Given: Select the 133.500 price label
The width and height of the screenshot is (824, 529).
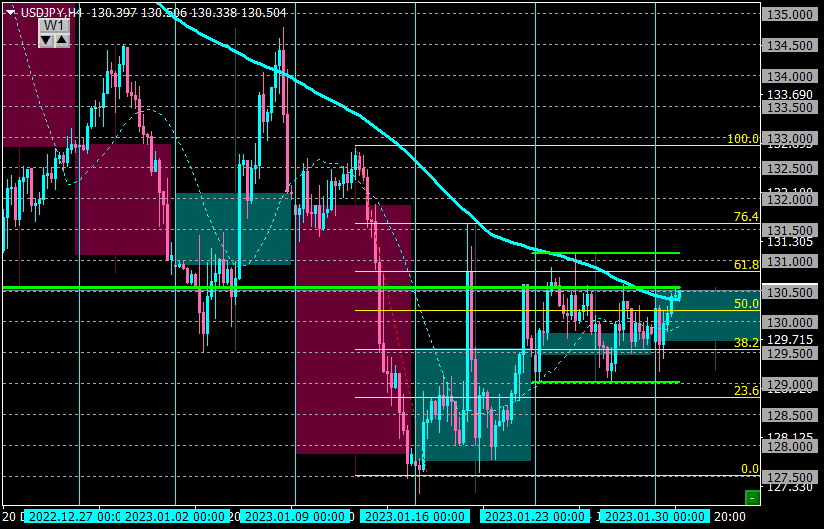Looking at the screenshot, I should coord(790,107).
